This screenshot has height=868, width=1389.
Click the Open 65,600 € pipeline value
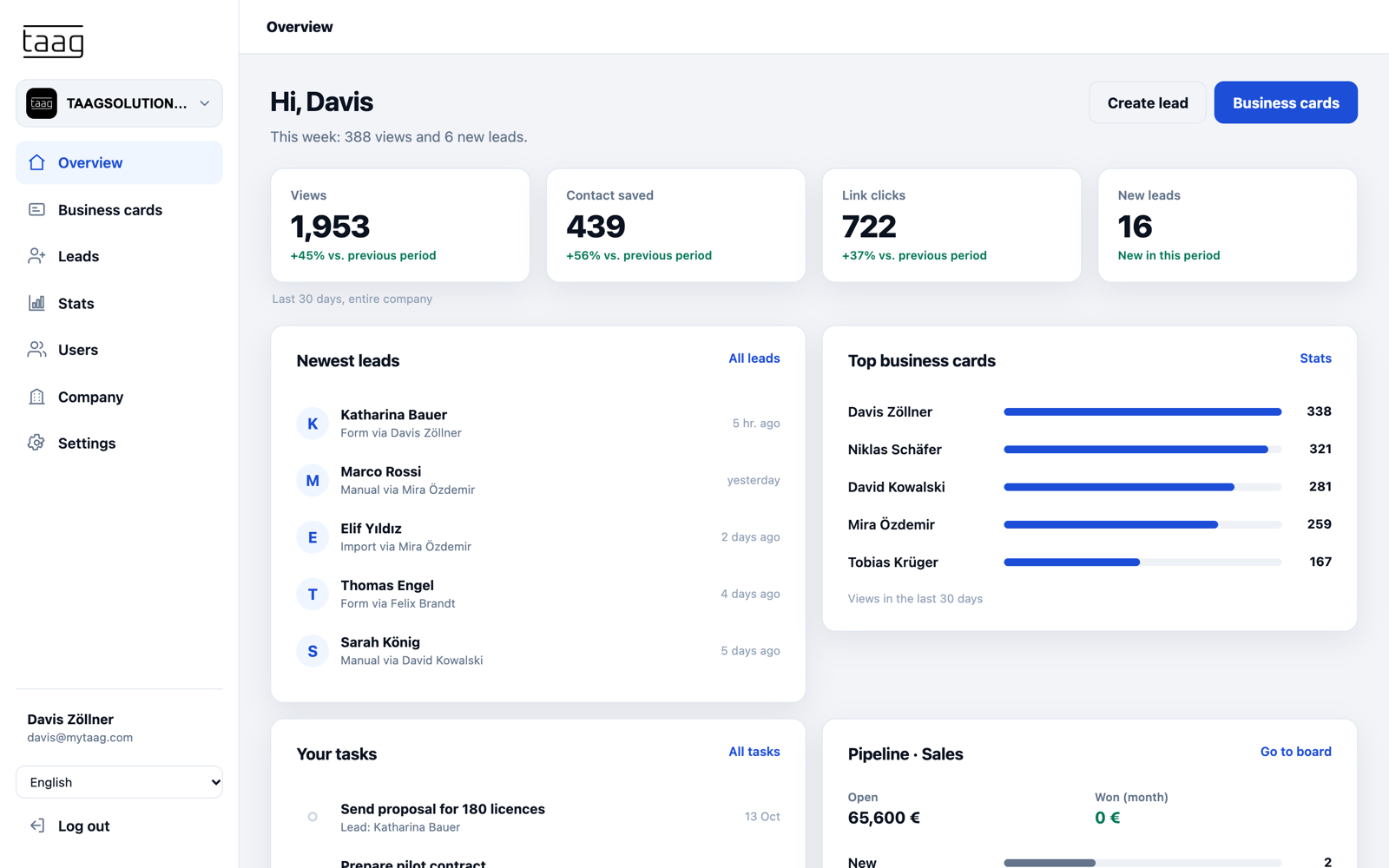(884, 818)
